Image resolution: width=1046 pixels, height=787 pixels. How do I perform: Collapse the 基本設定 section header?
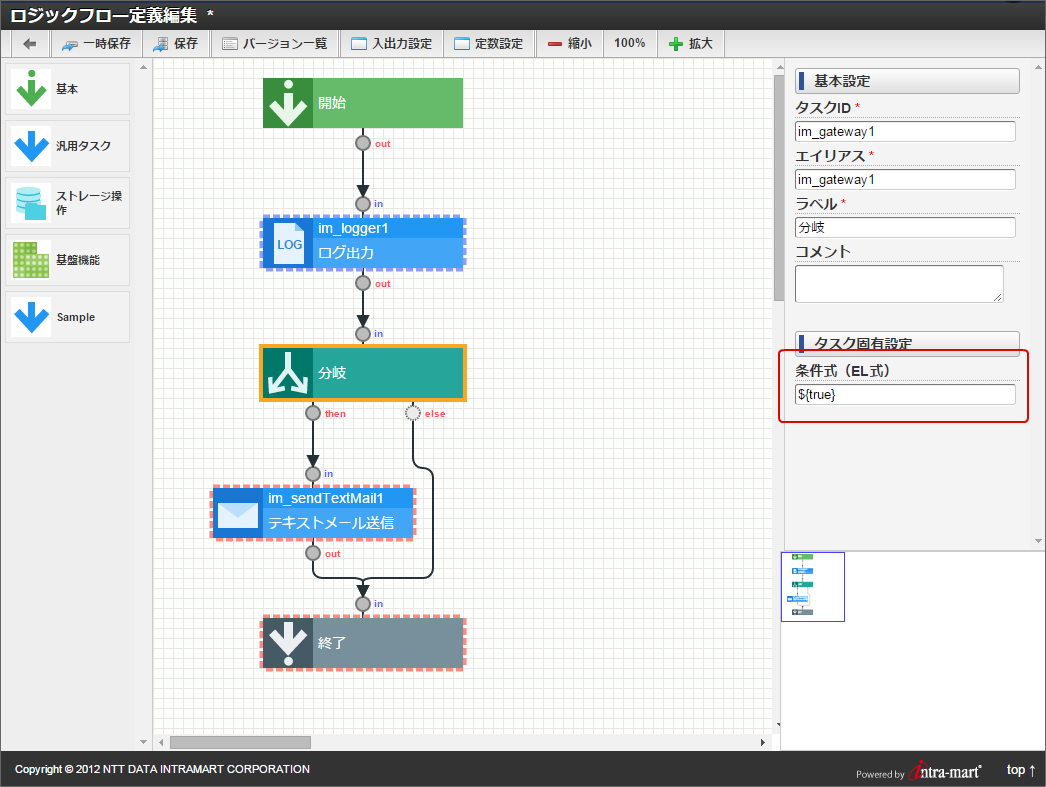[907, 81]
